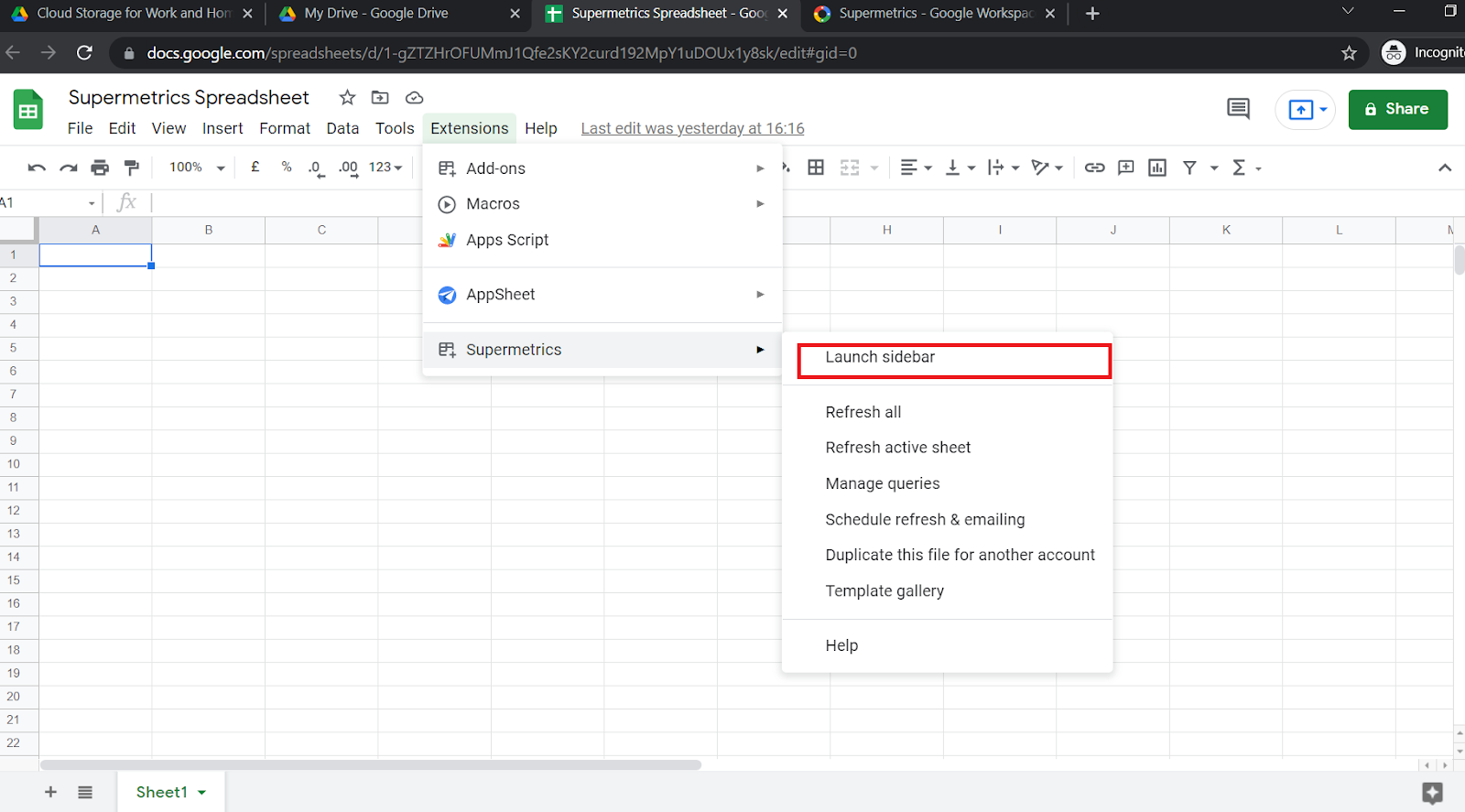Click Help in Supermetrics submenu
Viewport: 1465px width, 812px height.
tap(948, 645)
